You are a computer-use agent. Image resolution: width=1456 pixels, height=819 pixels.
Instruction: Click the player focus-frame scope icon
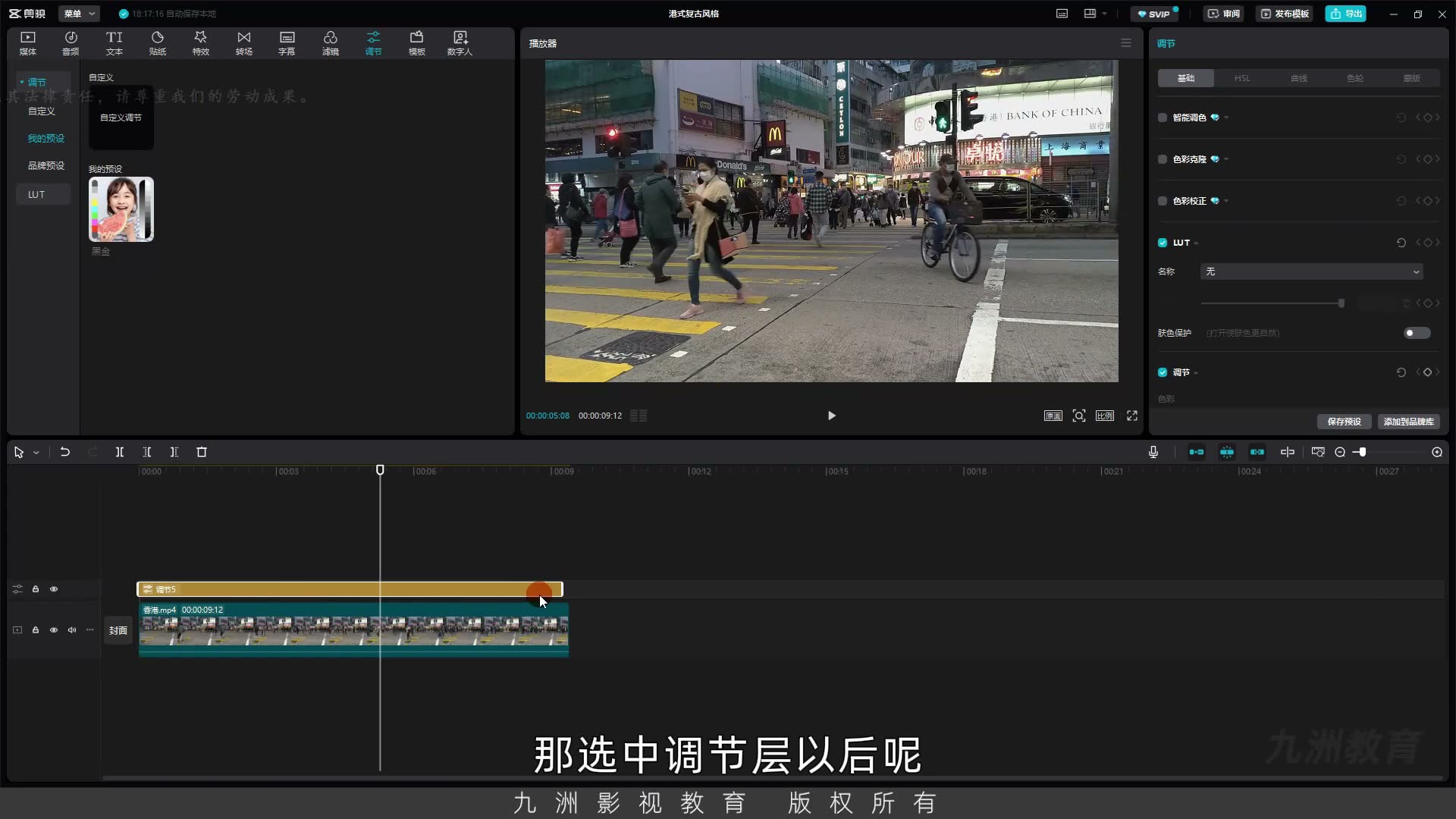[1079, 416]
